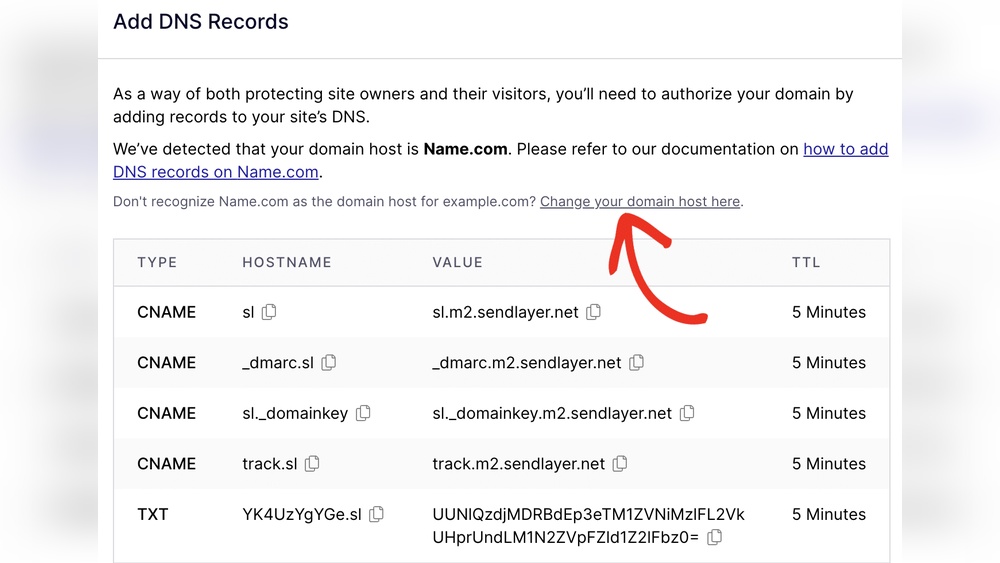The height and width of the screenshot is (563, 1000).
Task: Select 'sl._domainkey.m2.sendlayer.net' value text
Action: pos(552,413)
